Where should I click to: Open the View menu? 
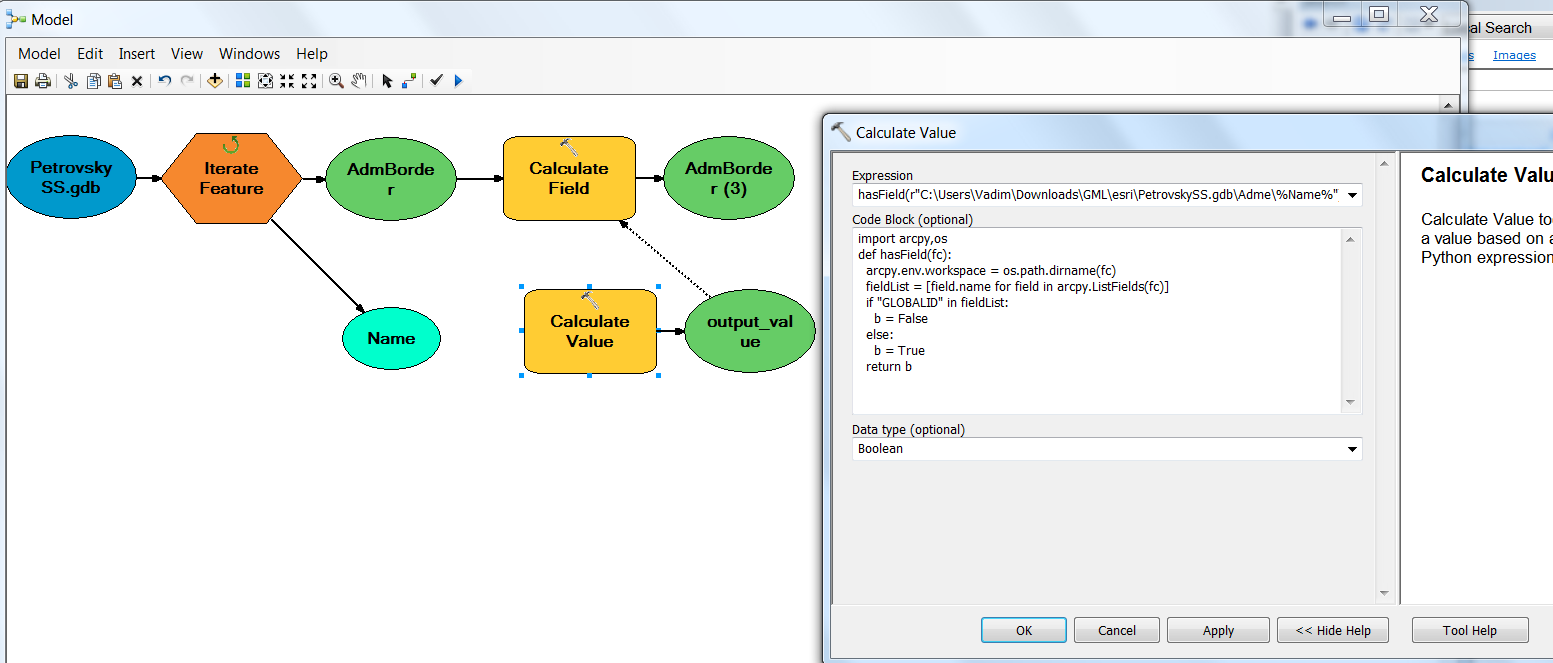point(187,54)
